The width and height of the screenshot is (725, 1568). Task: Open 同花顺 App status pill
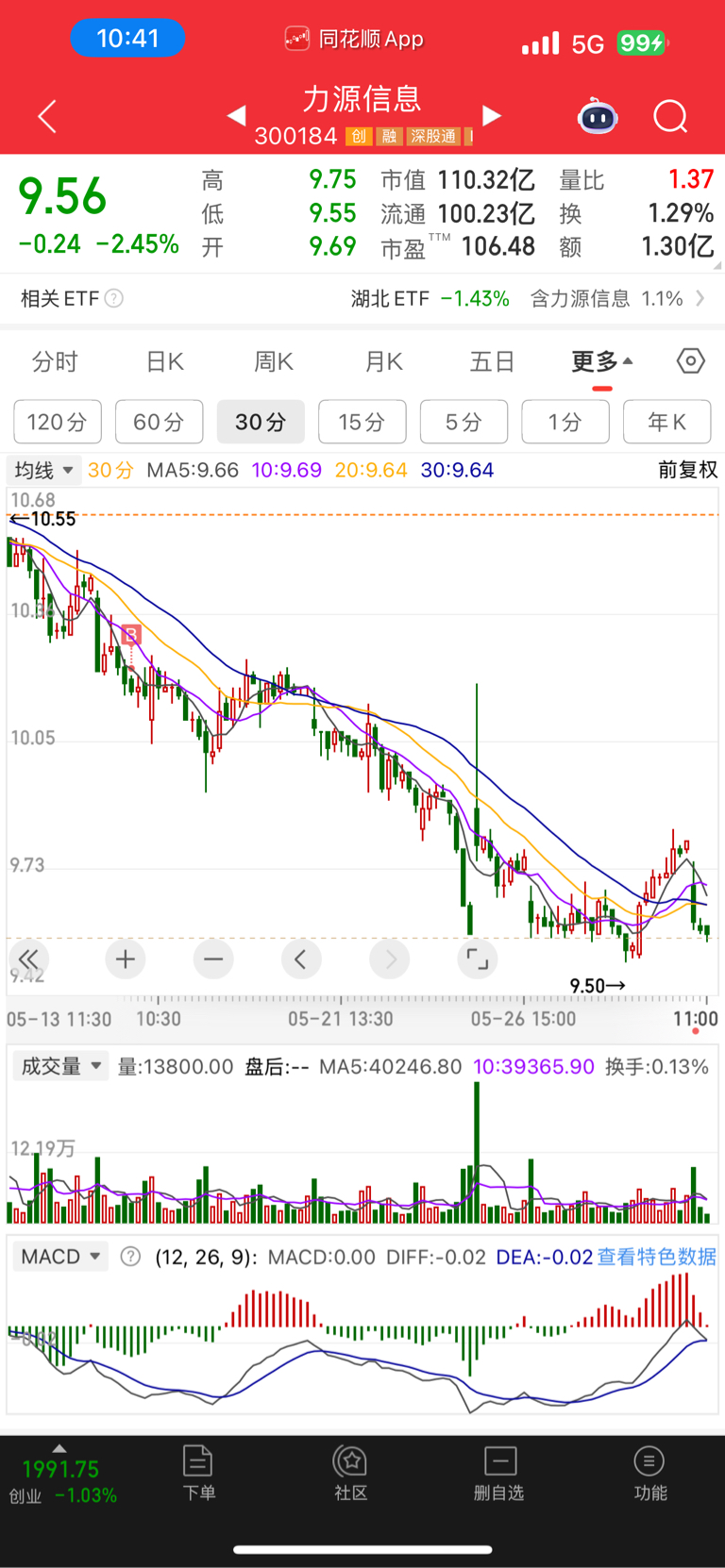(355, 39)
